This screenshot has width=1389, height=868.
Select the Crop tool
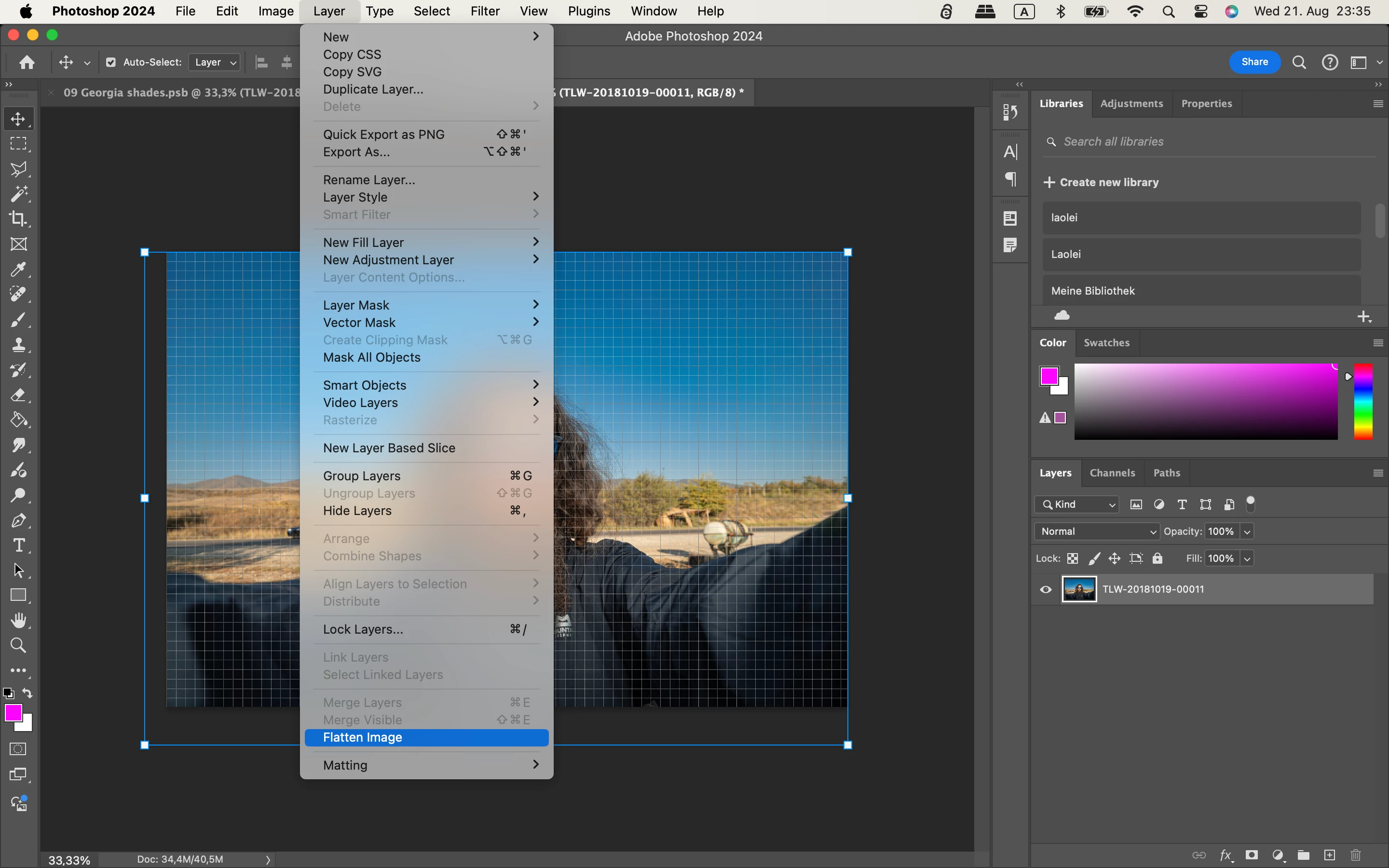point(18,219)
